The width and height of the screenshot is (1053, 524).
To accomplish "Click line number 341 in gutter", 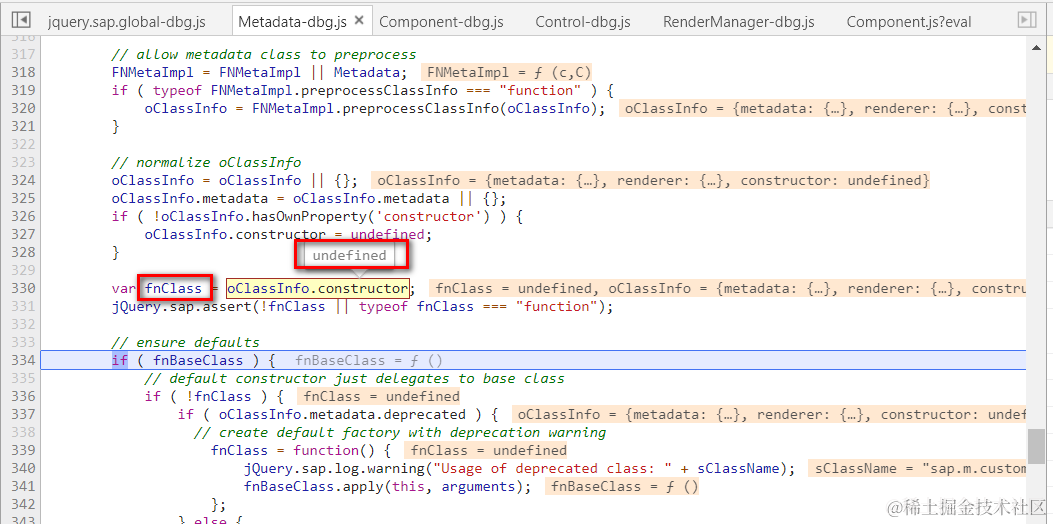I will pos(24,486).
